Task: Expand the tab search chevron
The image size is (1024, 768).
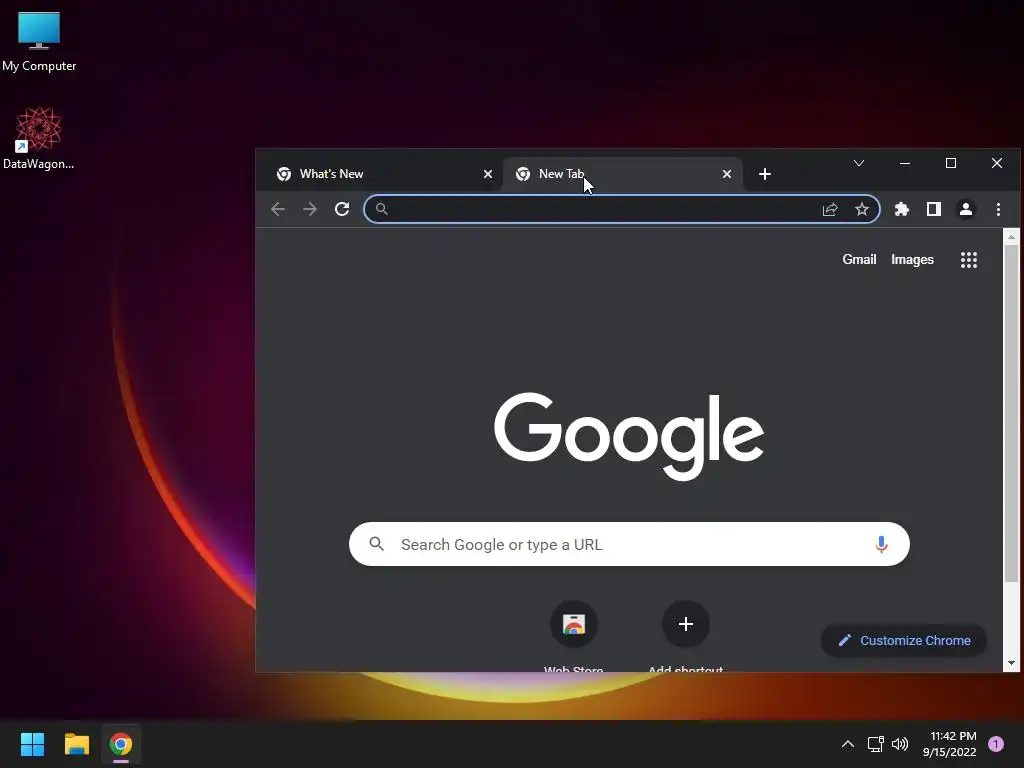Action: pyautogui.click(x=859, y=163)
